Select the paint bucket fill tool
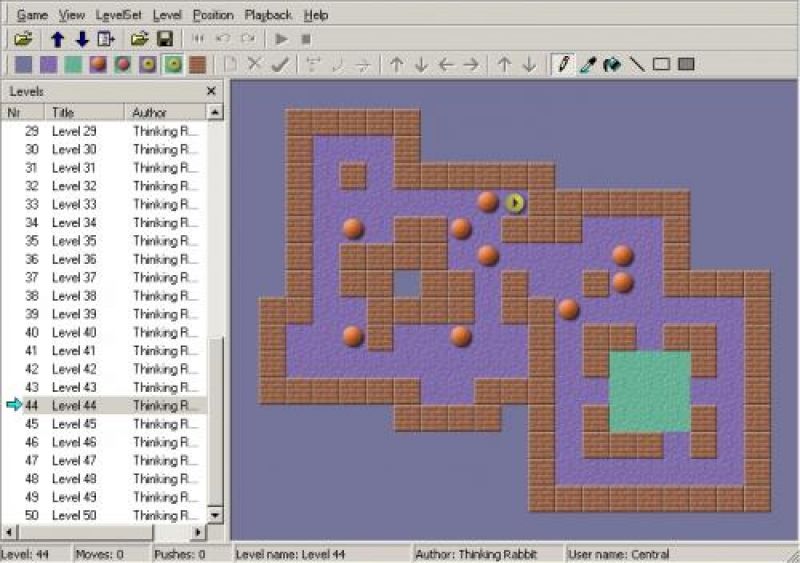800x563 pixels. [612, 65]
